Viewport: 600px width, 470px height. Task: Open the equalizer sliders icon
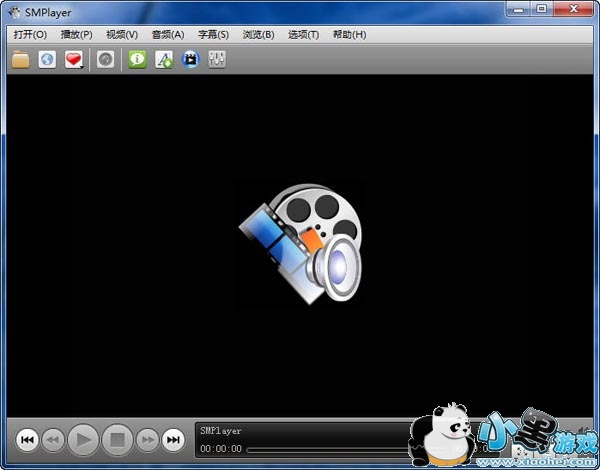click(217, 60)
